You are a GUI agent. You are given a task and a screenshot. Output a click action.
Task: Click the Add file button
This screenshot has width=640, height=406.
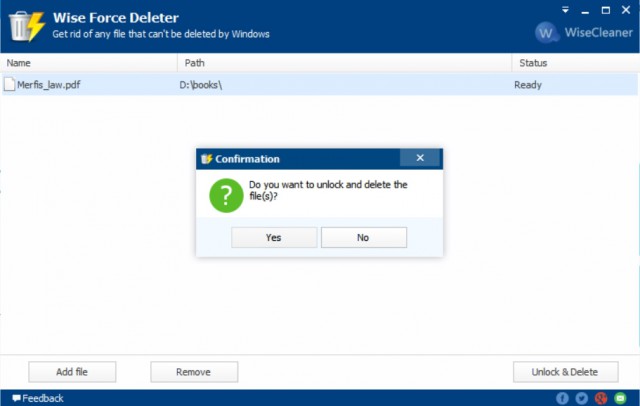(x=72, y=372)
